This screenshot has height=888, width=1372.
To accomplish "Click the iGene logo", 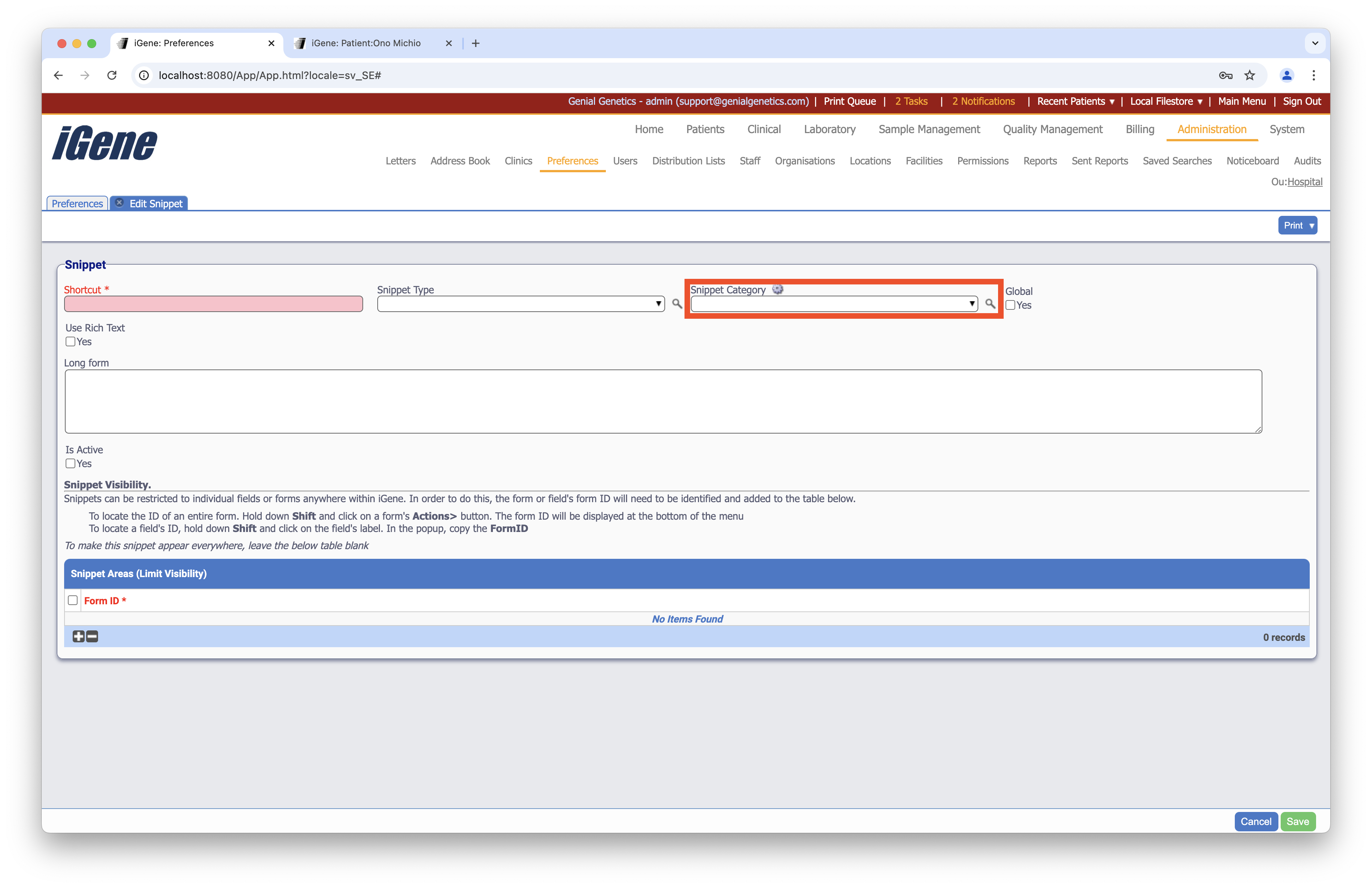I will (x=104, y=143).
